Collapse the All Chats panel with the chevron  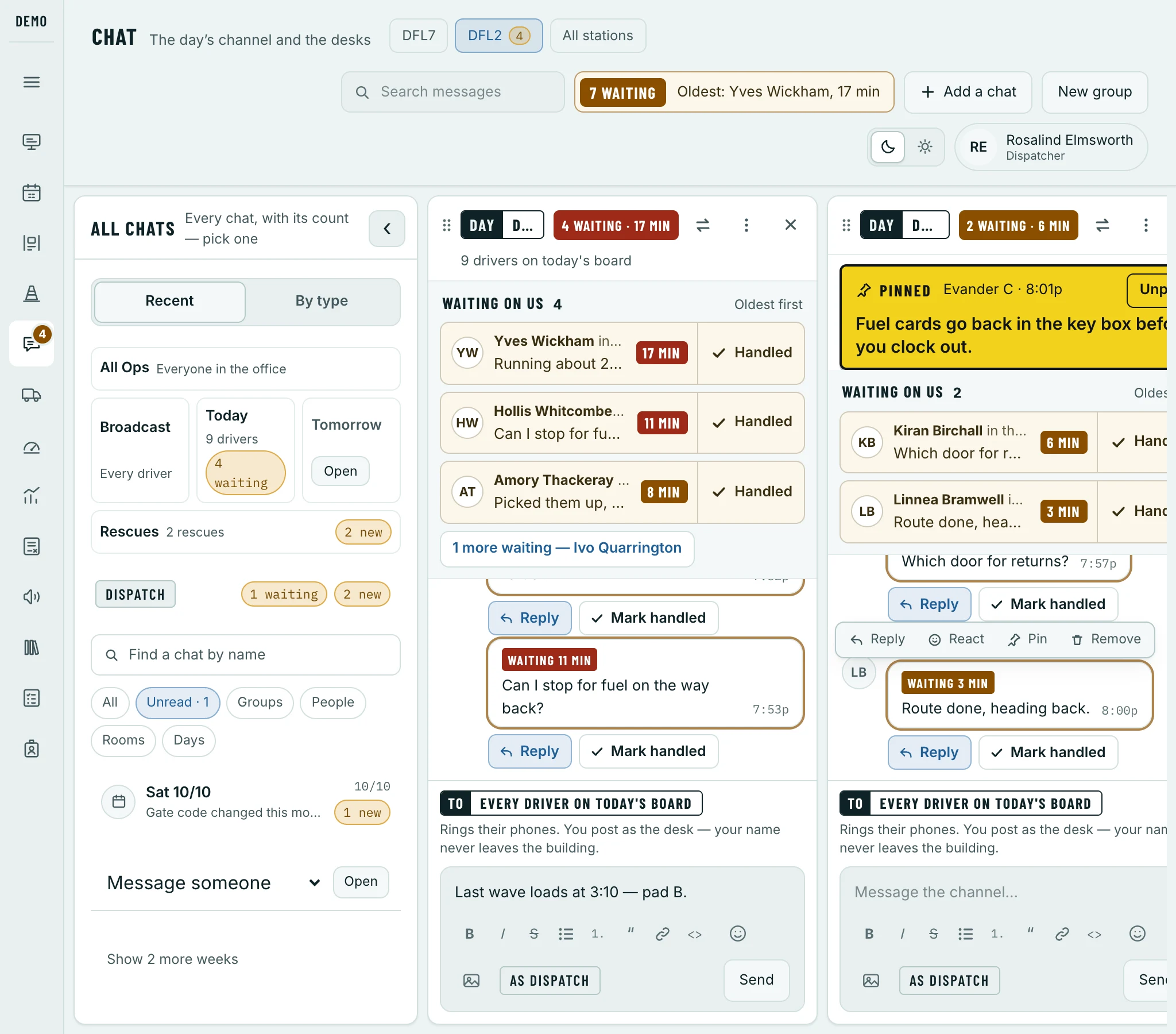pos(386,229)
